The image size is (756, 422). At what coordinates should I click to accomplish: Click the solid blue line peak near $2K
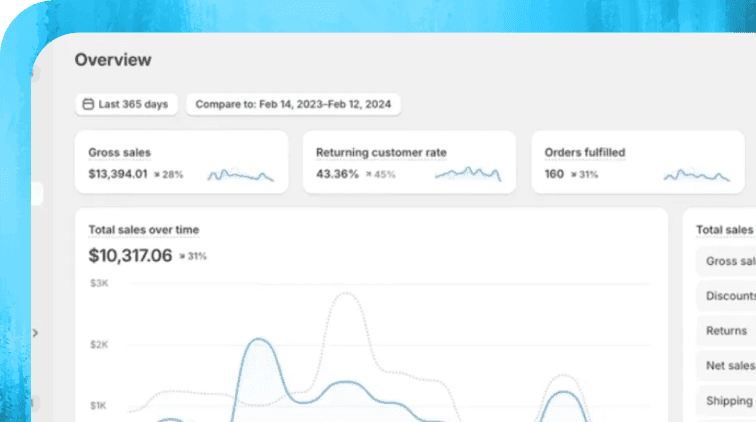tap(260, 340)
